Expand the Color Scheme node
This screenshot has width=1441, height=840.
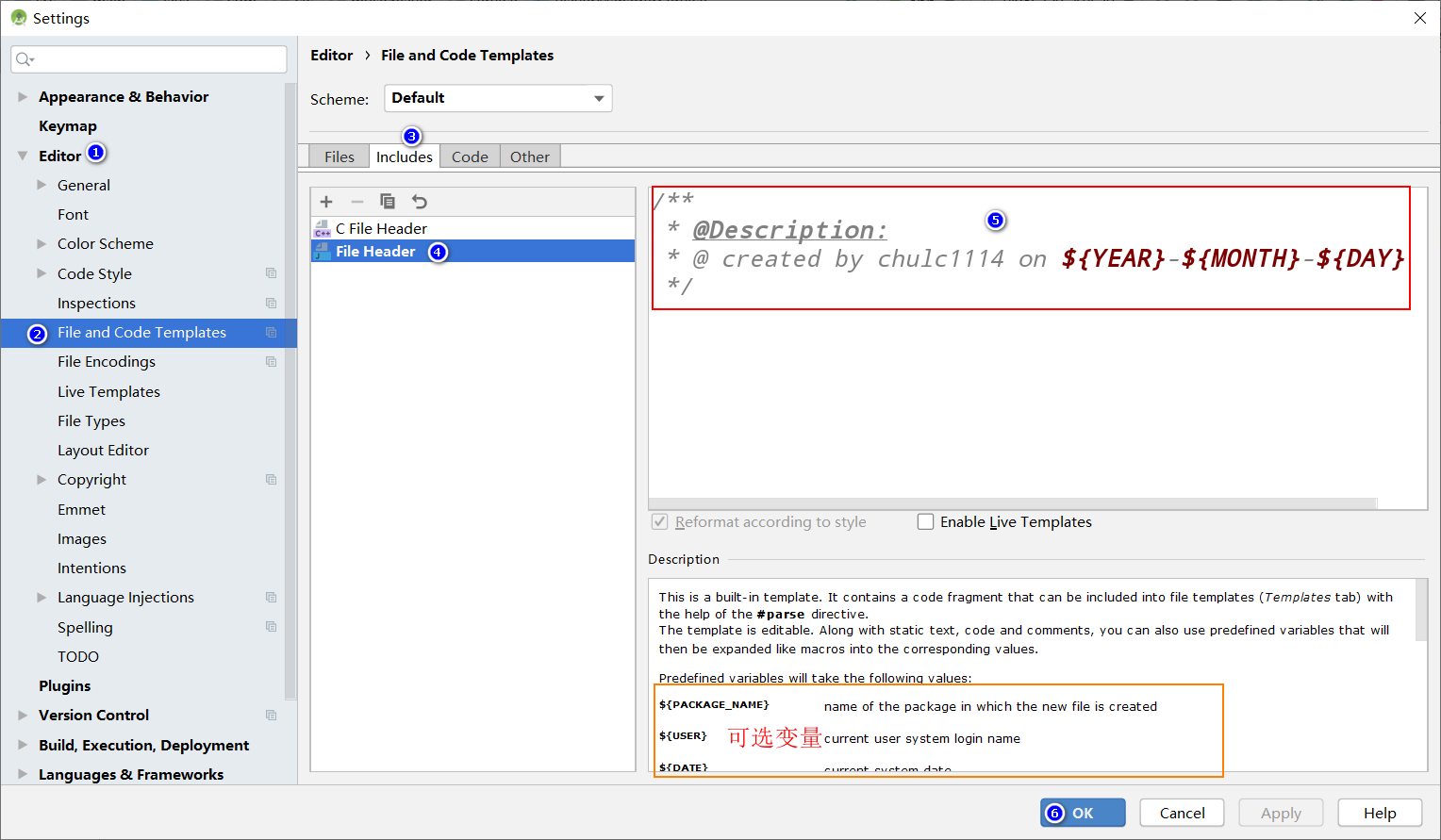coord(41,243)
